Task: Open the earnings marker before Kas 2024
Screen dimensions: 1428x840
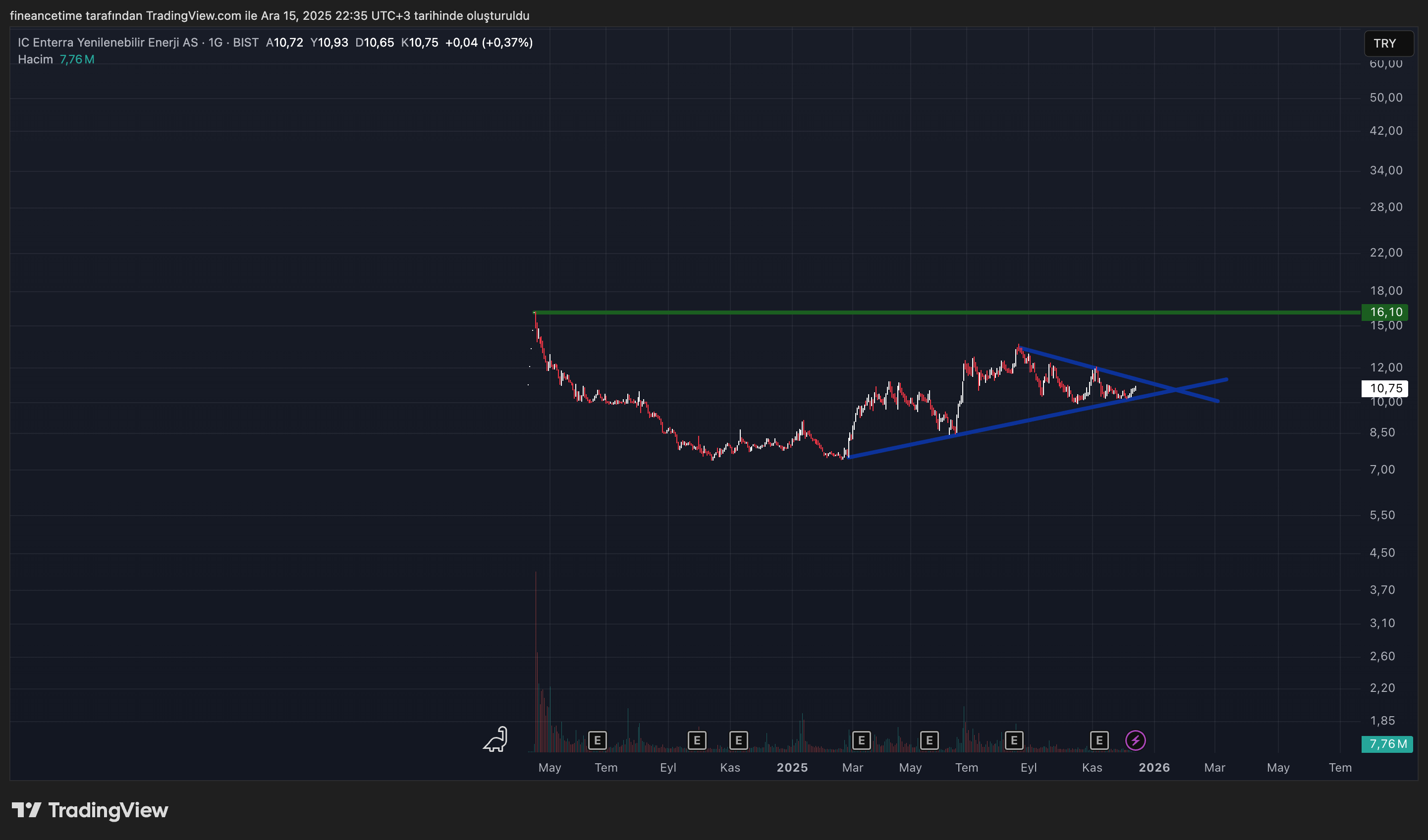Action: [697, 740]
